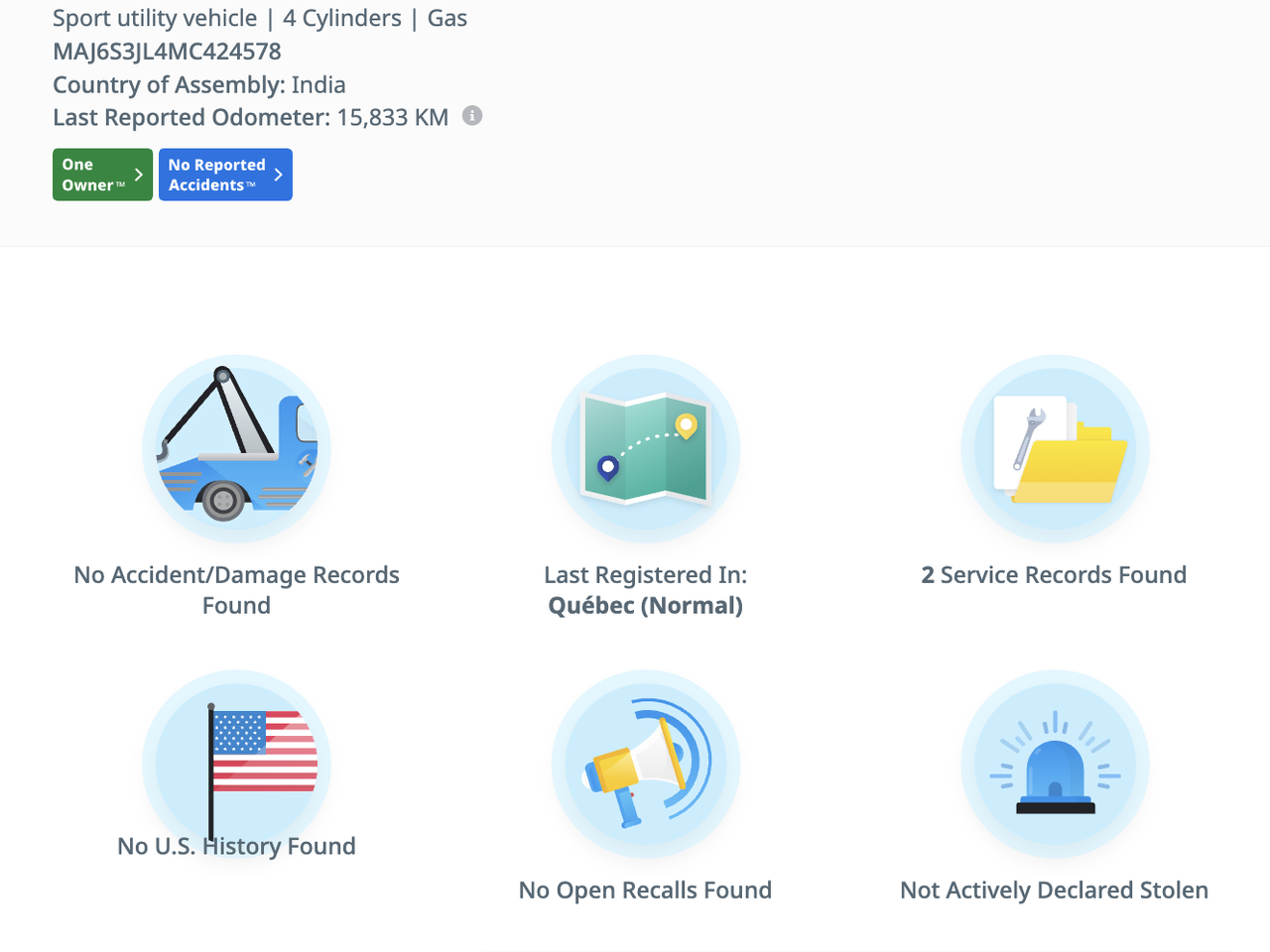1270x952 pixels.
Task: Click the tow truck accident records icon
Action: coord(236,449)
